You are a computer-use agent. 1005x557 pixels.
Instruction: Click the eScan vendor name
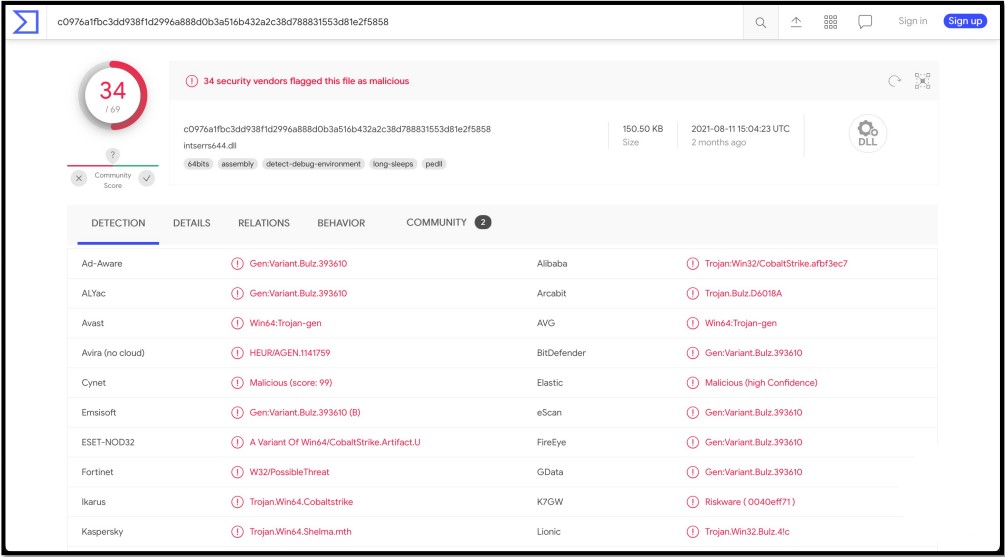click(549, 412)
